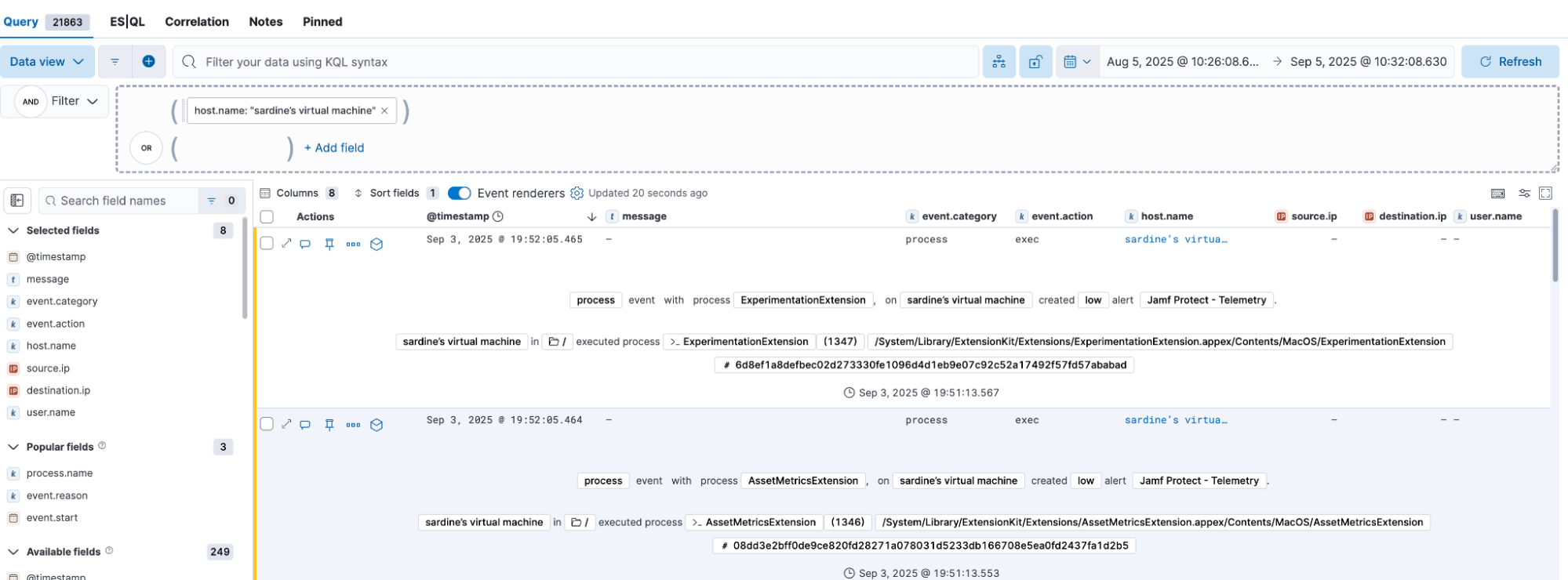Open host.name link in first event row

[1176, 239]
